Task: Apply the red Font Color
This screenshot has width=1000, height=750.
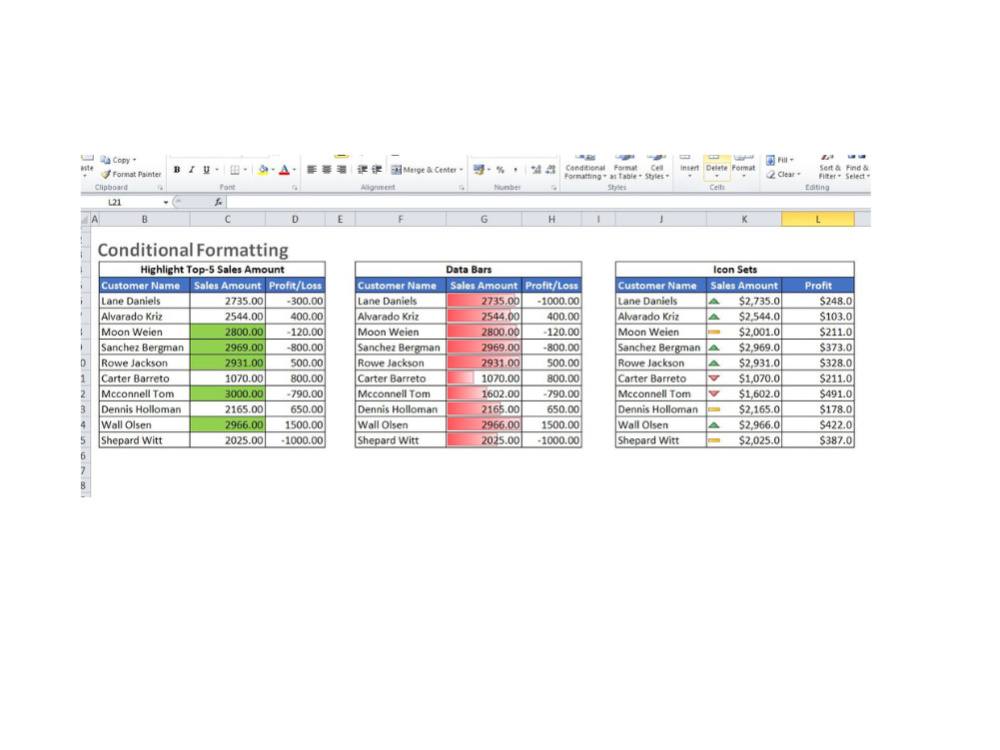Action: [x=284, y=170]
